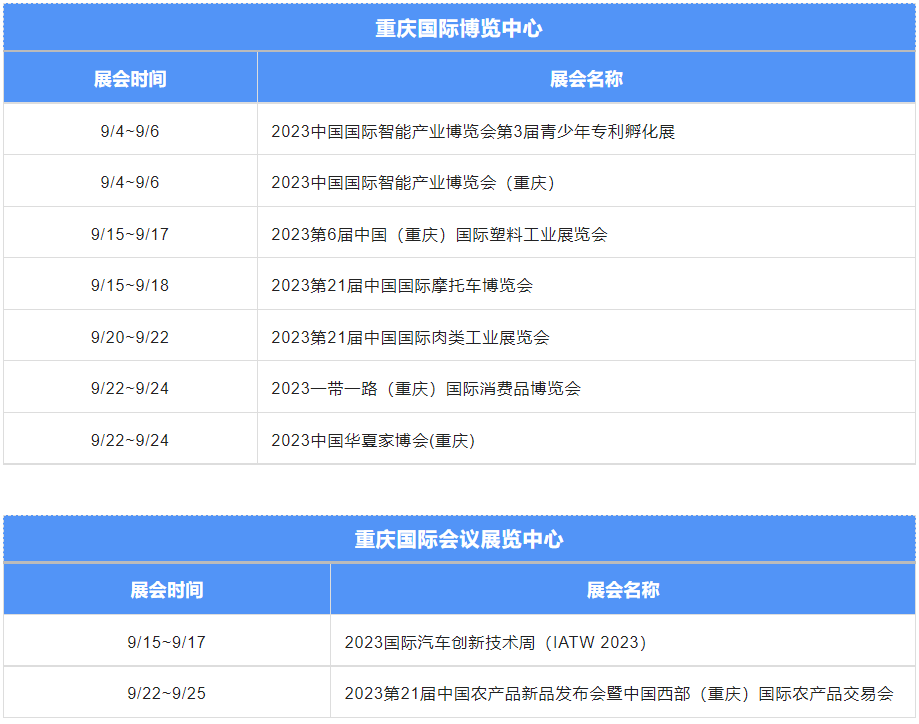This screenshot has width=919, height=724.
Task: Select 2023中国国际智能产业博览会（重庆）
Action: 414,182
